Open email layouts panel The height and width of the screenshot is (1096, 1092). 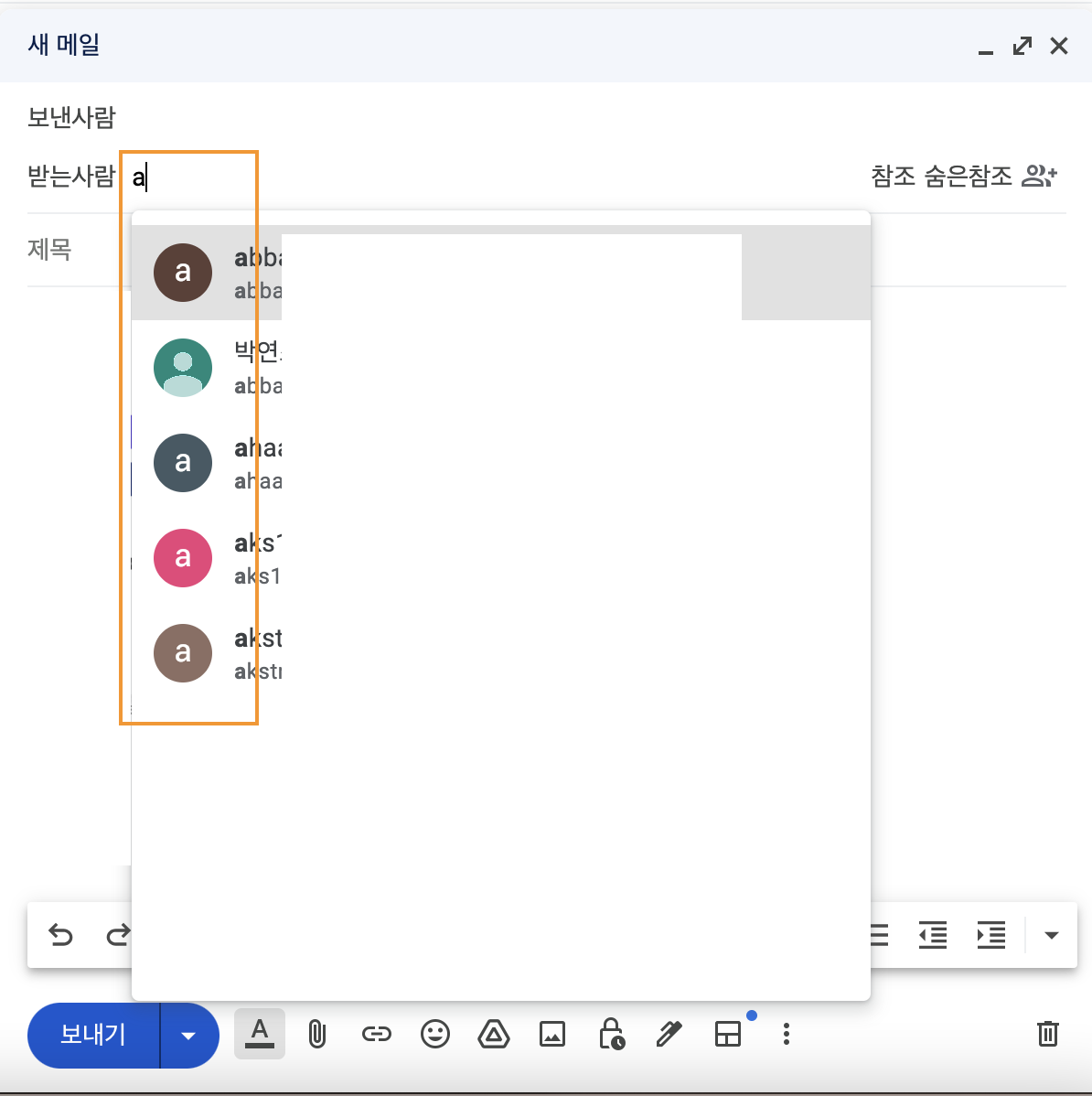(728, 1035)
